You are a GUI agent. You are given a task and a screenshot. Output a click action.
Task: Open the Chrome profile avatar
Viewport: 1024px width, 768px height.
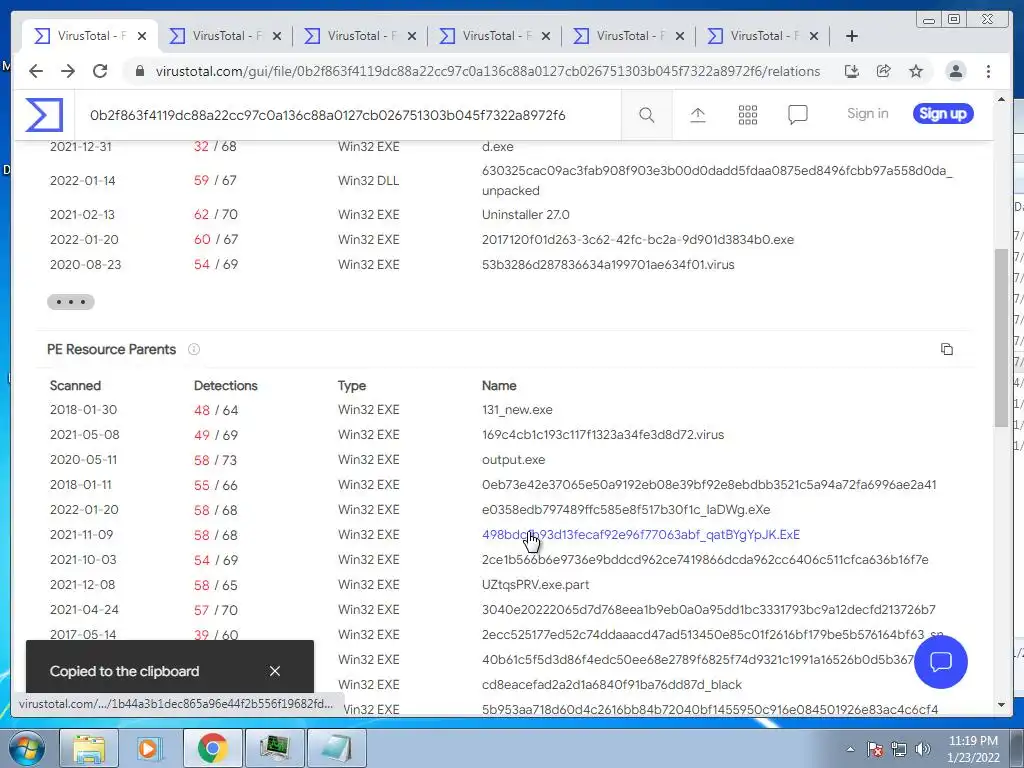pos(955,71)
